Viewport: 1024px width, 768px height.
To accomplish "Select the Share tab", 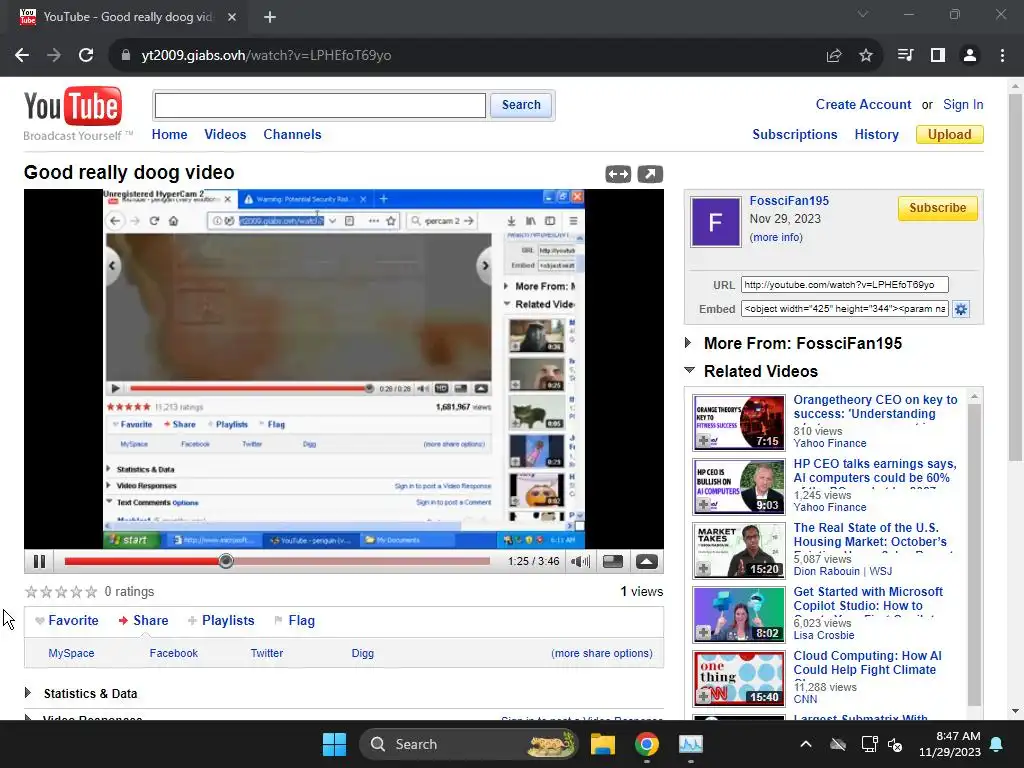I will point(144,620).
